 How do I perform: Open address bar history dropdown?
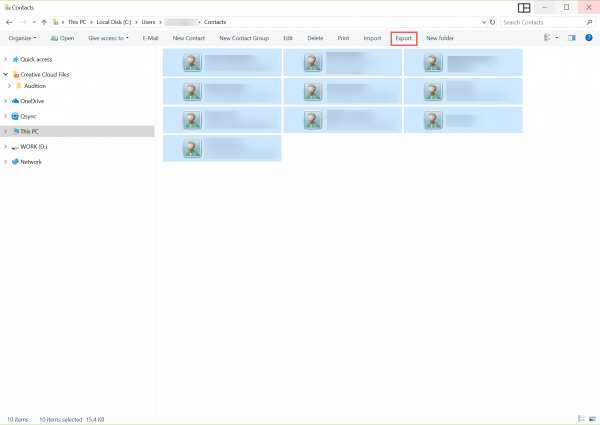coord(484,22)
